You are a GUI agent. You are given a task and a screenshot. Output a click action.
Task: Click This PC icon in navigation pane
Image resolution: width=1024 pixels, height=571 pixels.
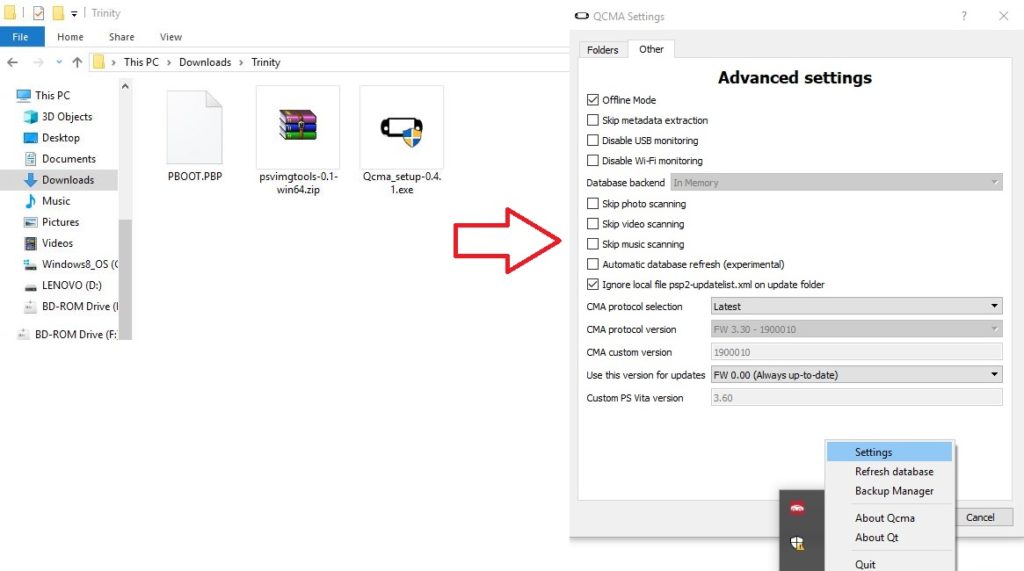[24, 95]
